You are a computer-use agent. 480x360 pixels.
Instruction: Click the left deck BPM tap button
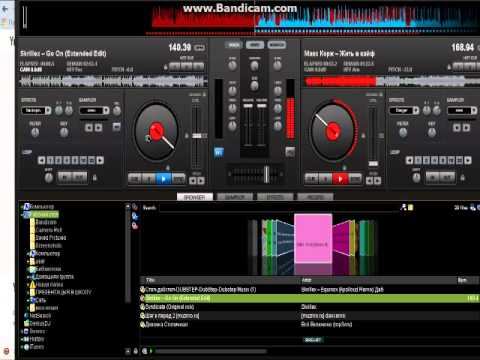click(x=200, y=48)
